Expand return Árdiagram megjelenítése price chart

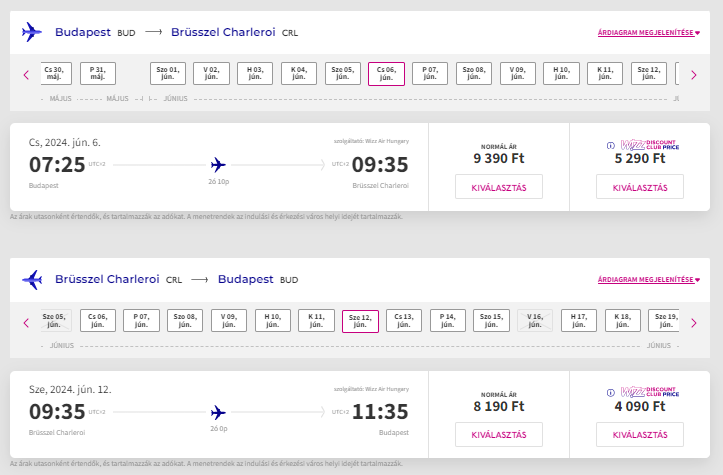click(649, 280)
